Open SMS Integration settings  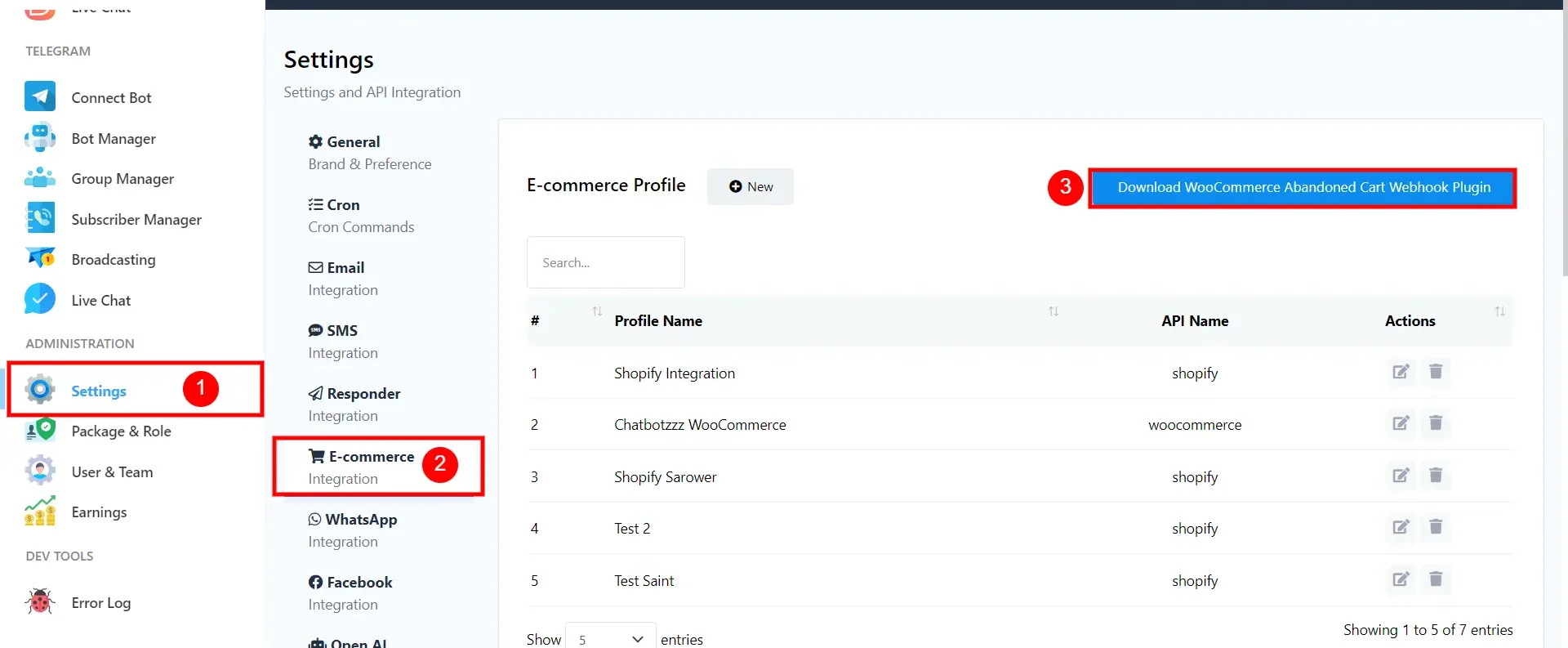(x=343, y=342)
